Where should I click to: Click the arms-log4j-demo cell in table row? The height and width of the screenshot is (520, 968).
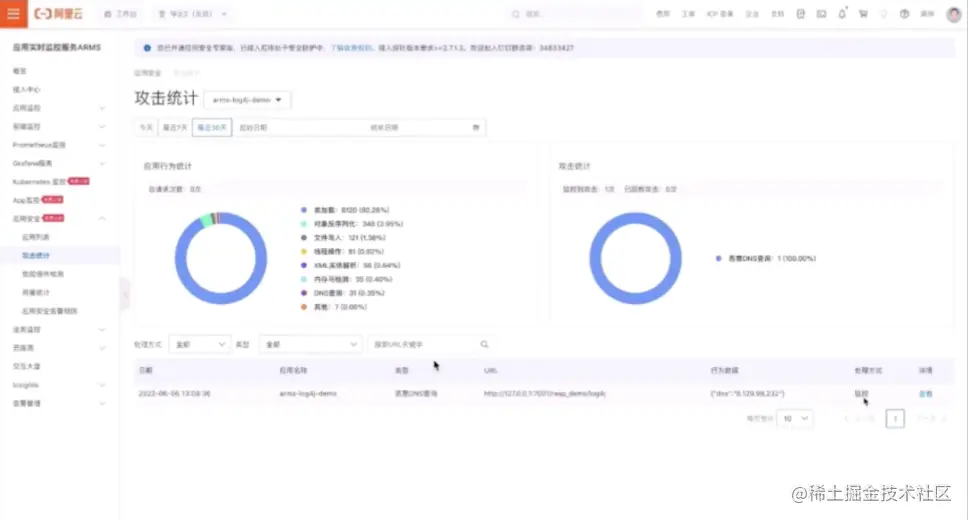click(308, 393)
